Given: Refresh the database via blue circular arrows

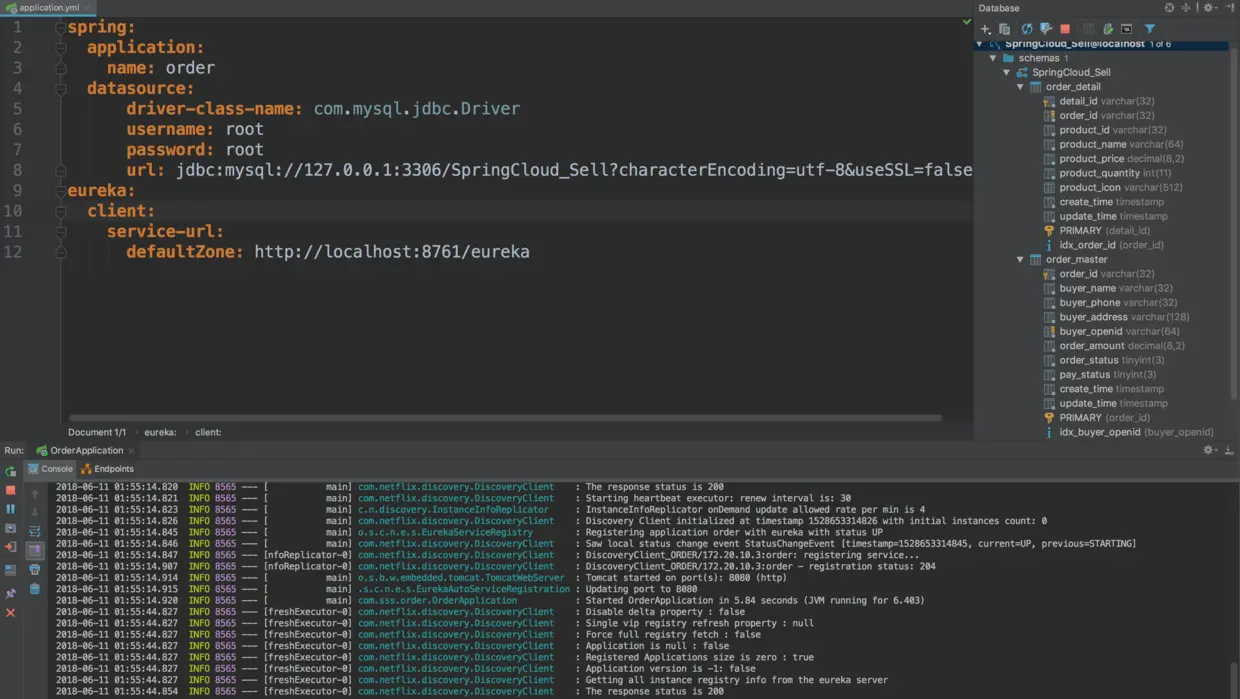Looking at the screenshot, I should [x=1026, y=29].
